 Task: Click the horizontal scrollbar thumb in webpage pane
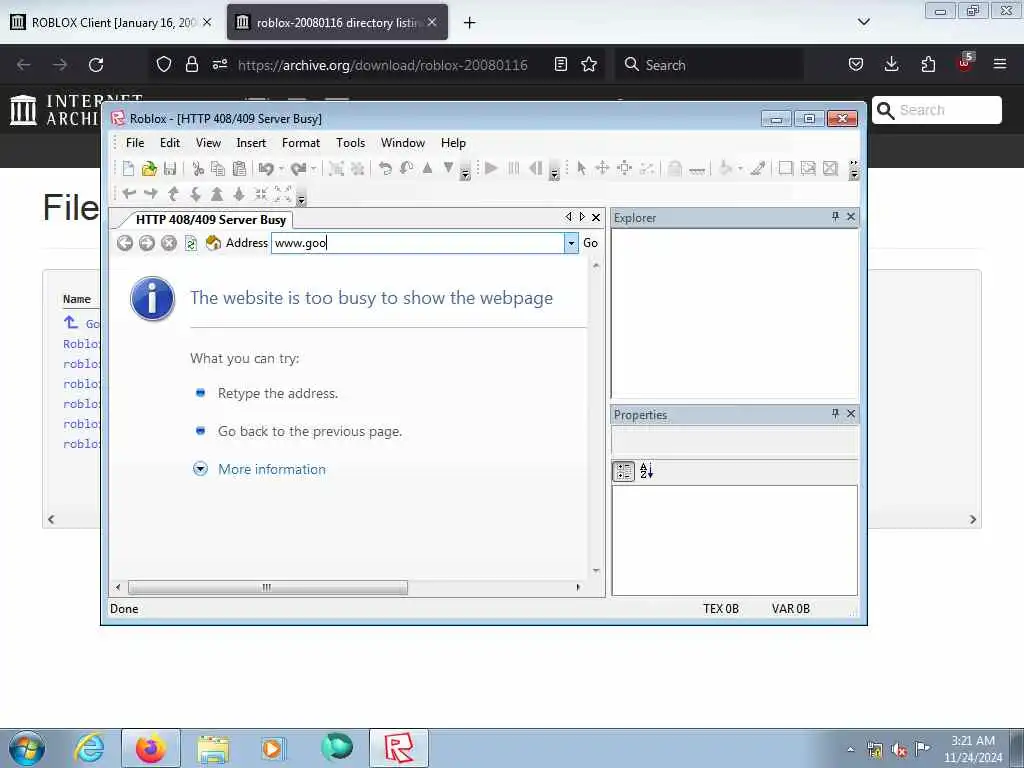point(268,587)
